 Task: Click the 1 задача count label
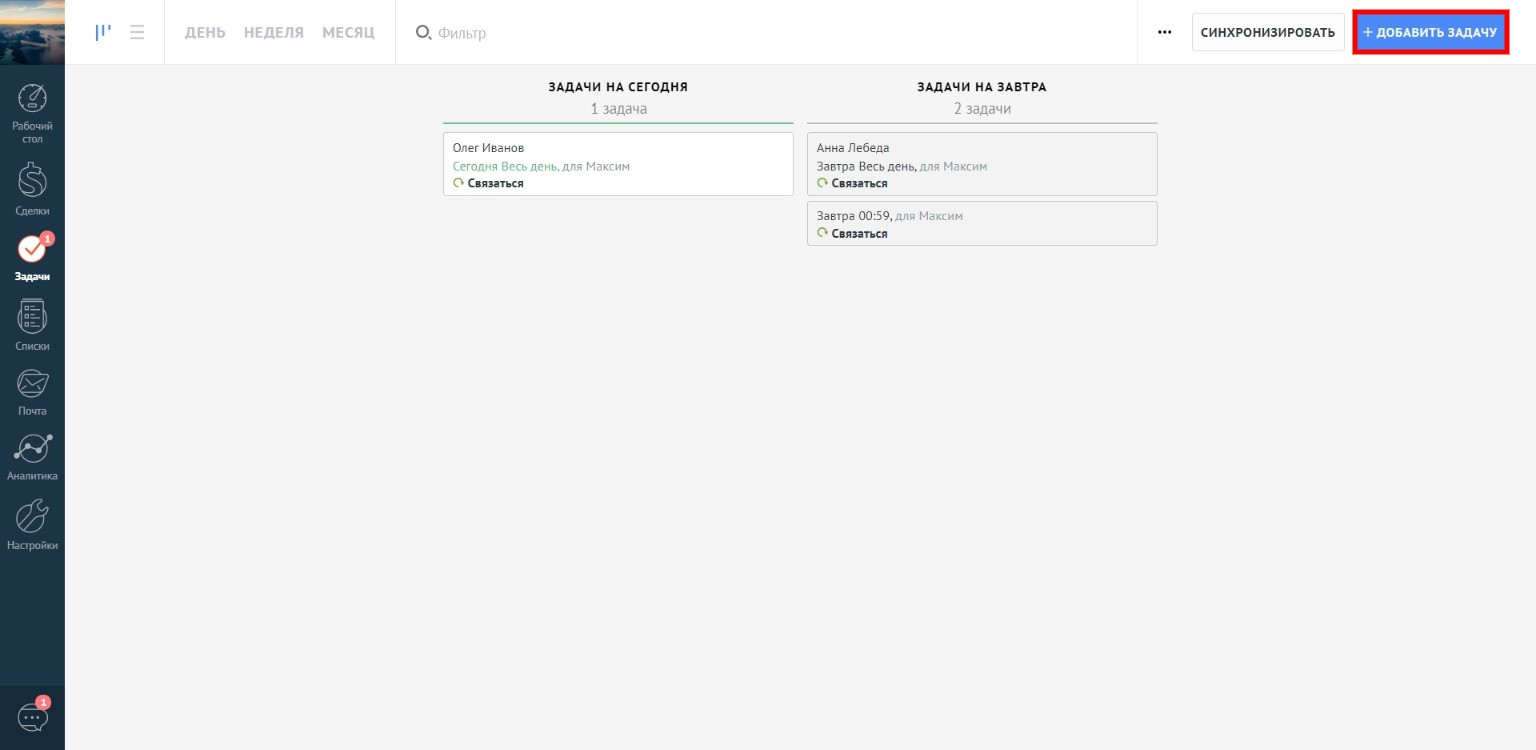[x=618, y=108]
